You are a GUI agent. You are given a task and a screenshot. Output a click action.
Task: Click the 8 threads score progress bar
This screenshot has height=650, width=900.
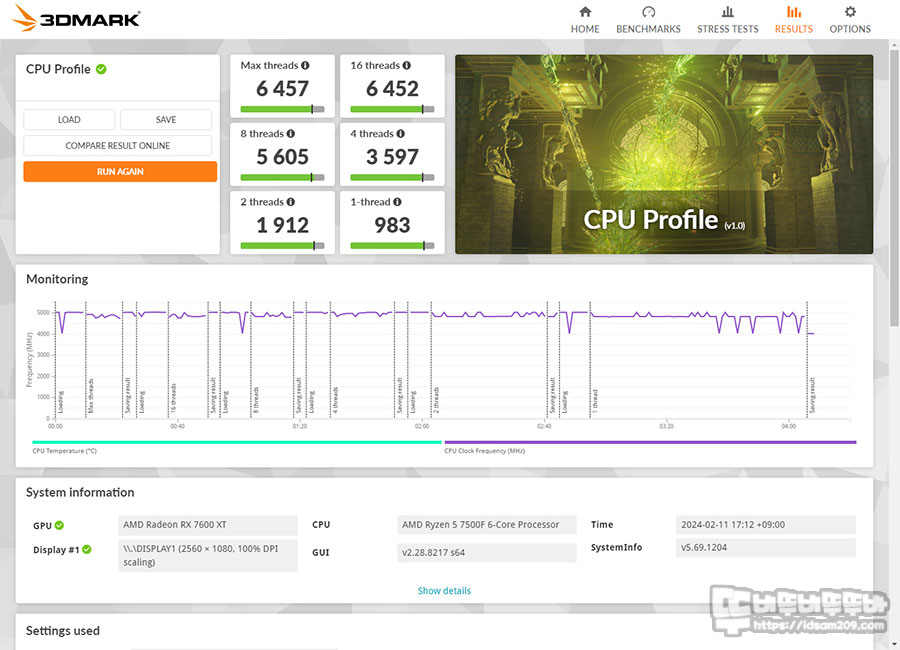coord(282,177)
